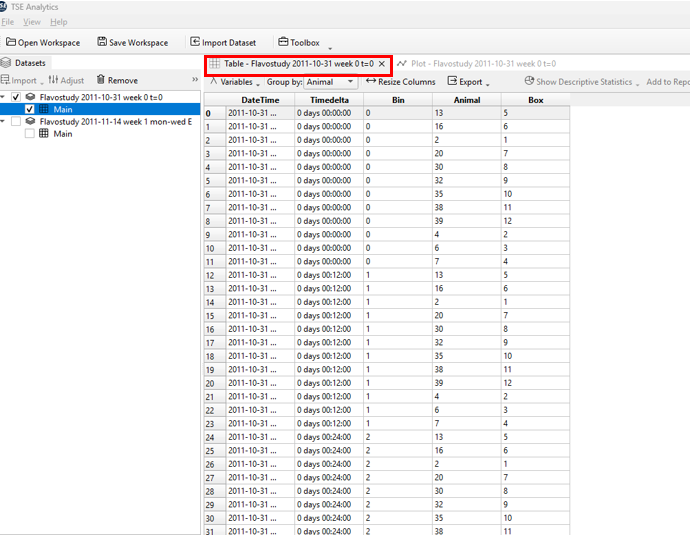This screenshot has width=690, height=535.
Task: Uncheck the Flavostudy 2011-10-31 week 0 dataset
Action: coord(16,97)
